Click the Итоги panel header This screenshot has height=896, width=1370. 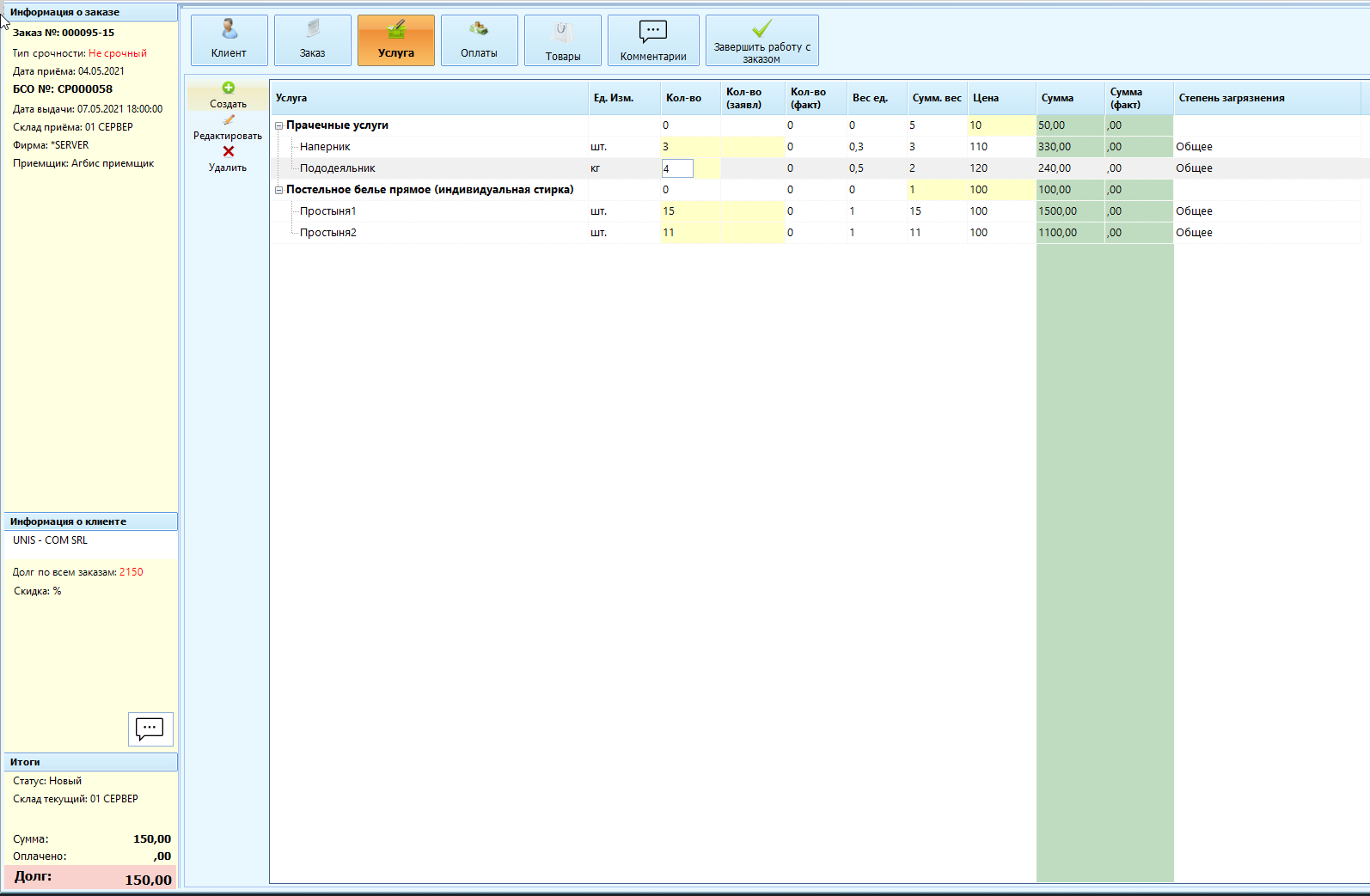click(x=91, y=762)
